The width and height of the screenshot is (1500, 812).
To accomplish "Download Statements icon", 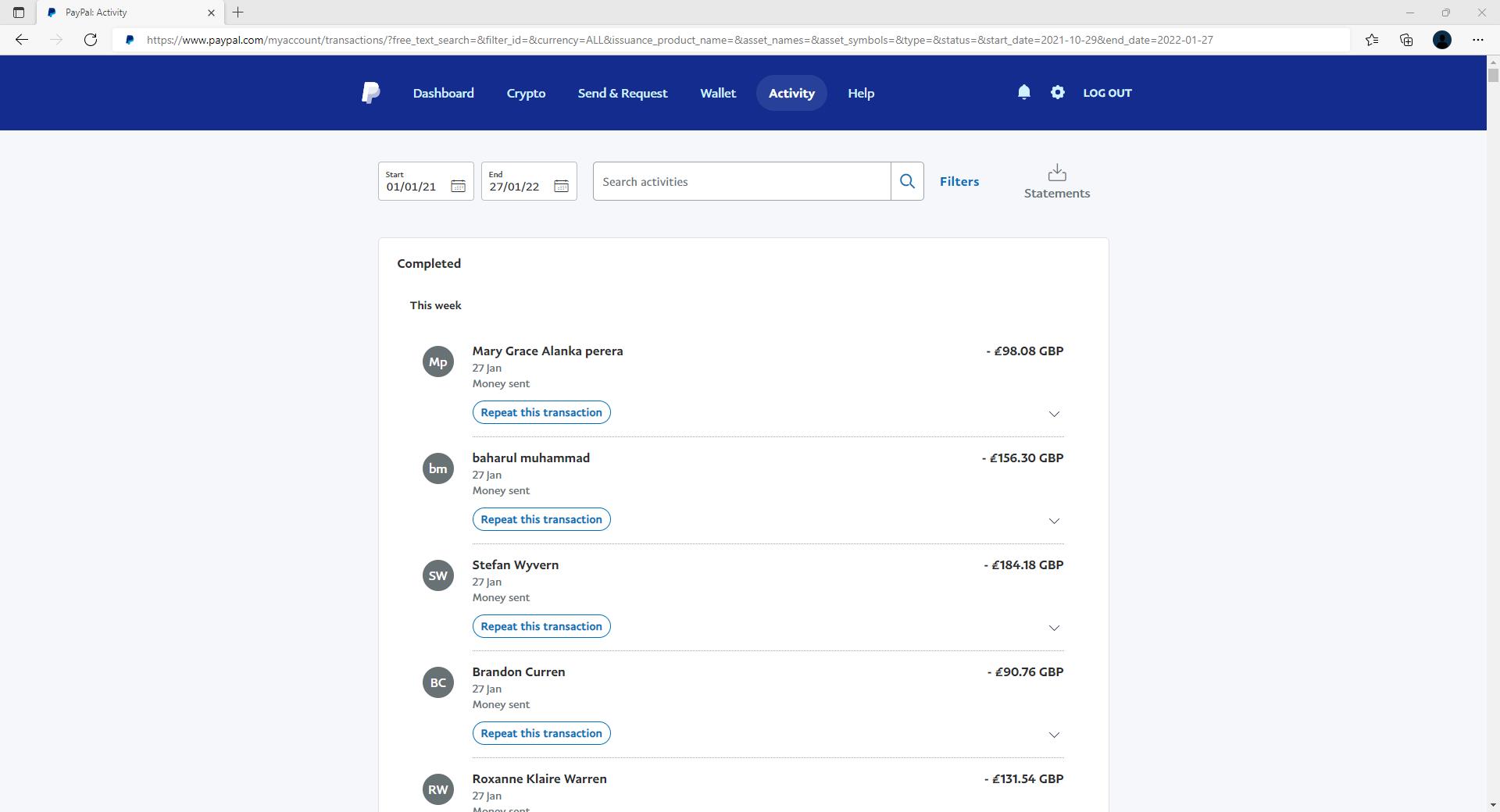I will pyautogui.click(x=1056, y=173).
